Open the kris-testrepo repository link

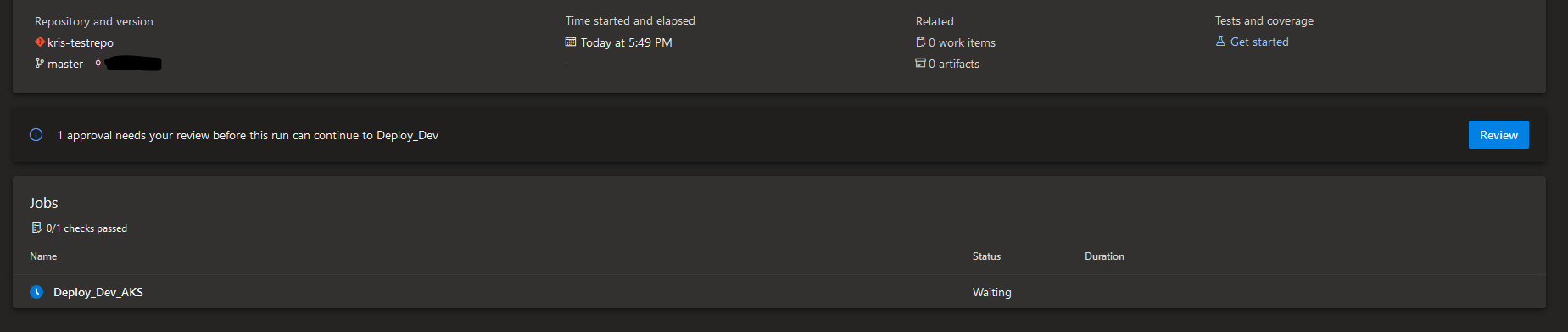click(x=81, y=42)
